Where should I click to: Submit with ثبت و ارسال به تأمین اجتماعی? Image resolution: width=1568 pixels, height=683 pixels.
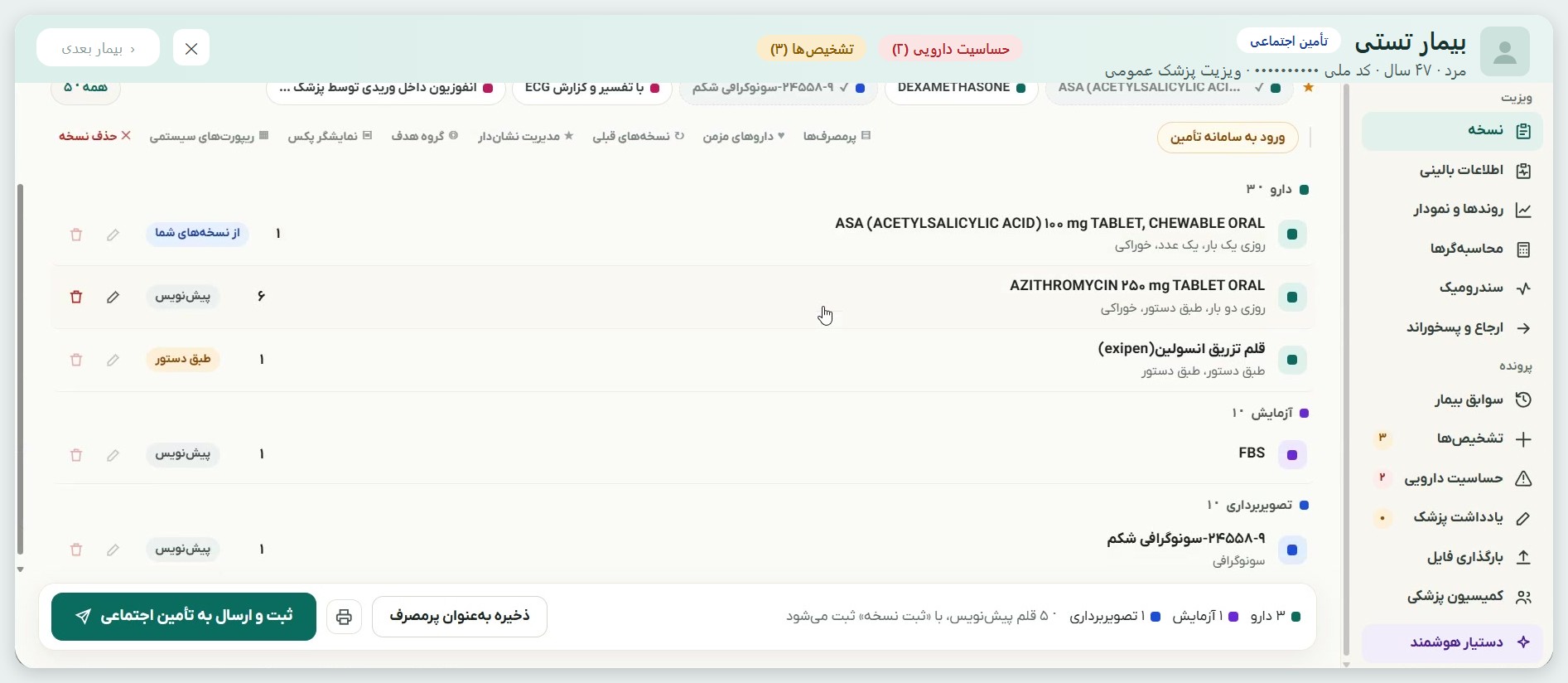(x=184, y=616)
